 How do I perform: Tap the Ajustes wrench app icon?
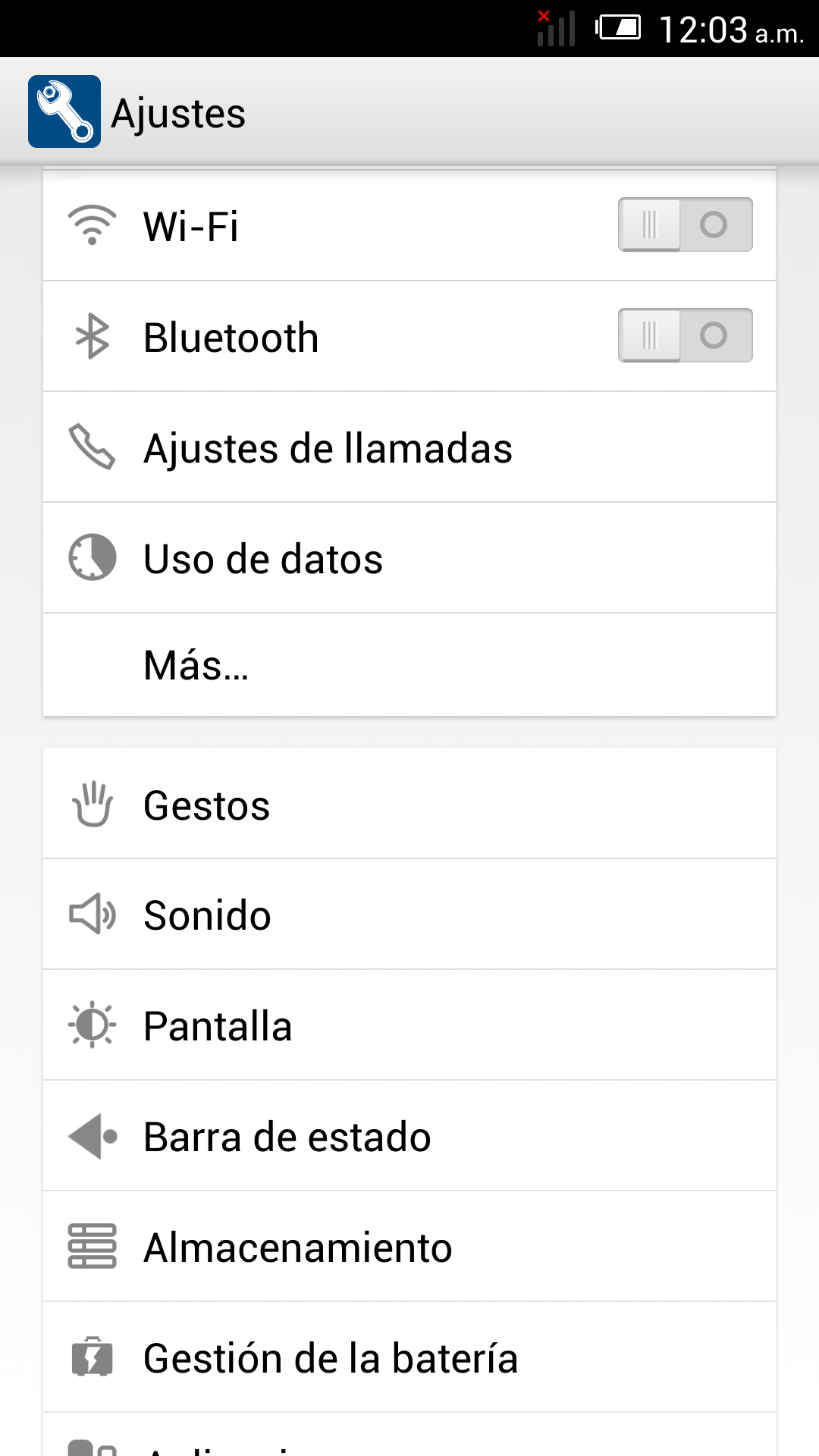[64, 111]
